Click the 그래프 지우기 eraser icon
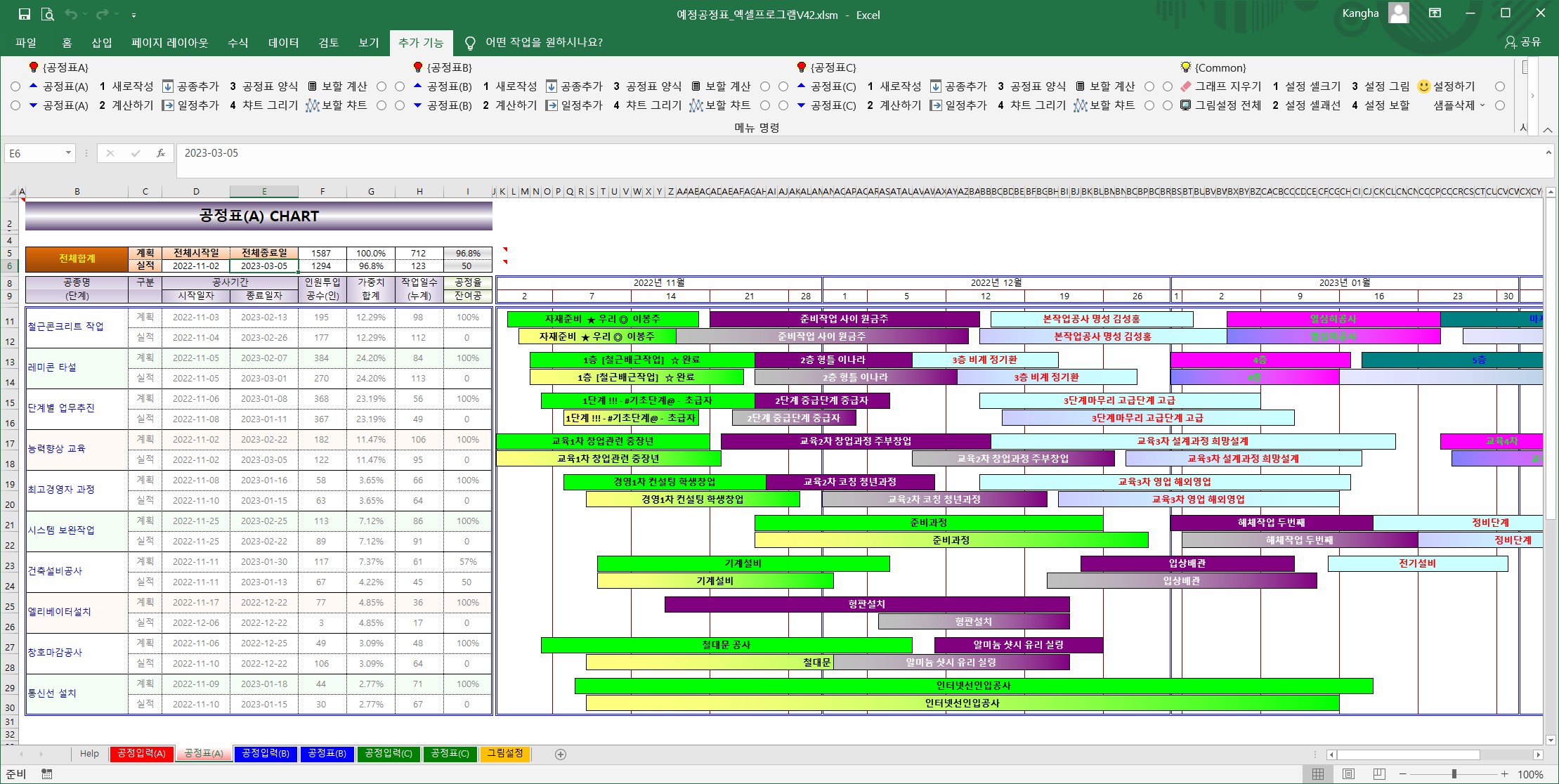1559x784 pixels. click(1186, 86)
